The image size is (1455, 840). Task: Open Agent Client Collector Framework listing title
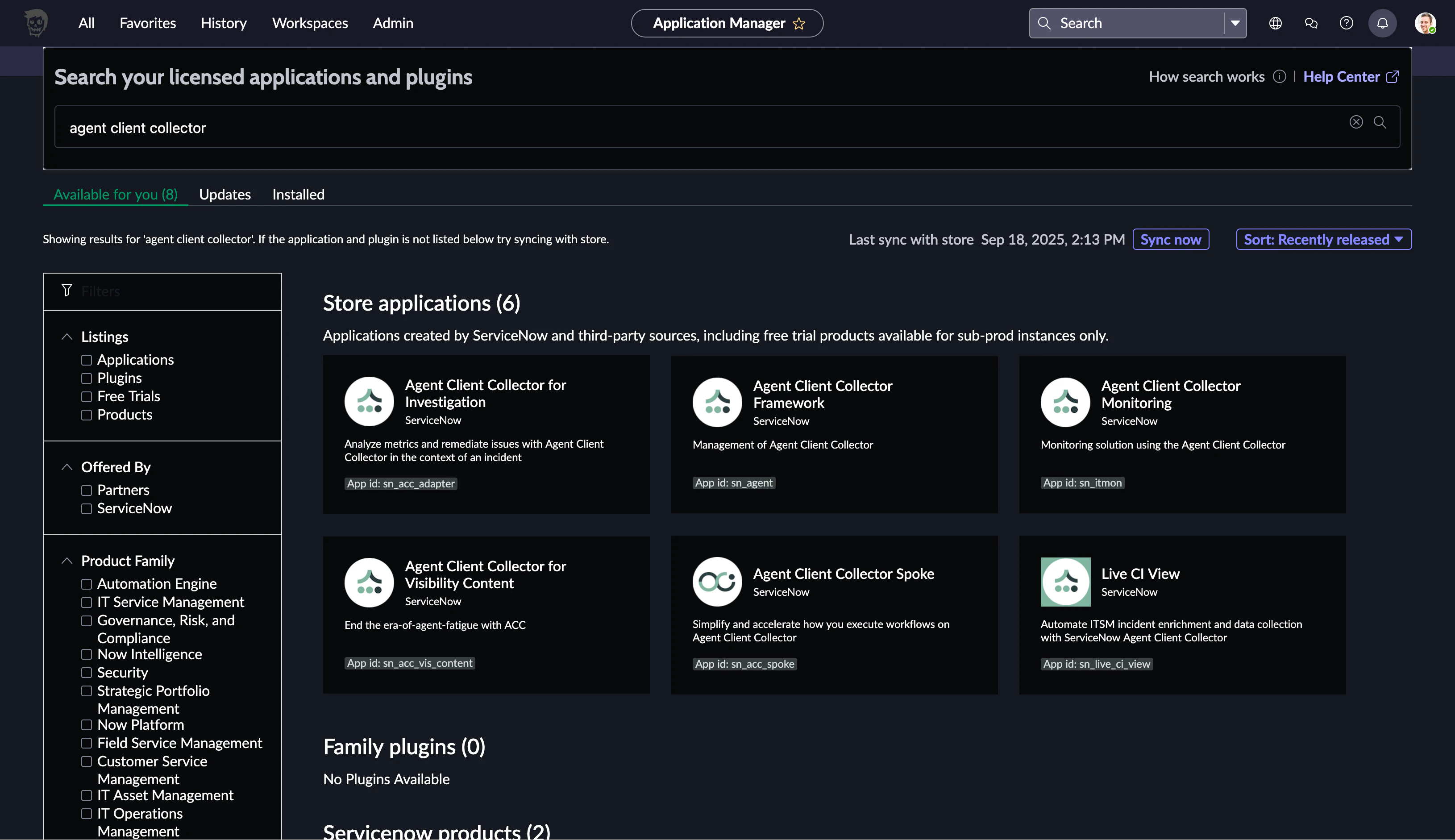click(x=822, y=394)
